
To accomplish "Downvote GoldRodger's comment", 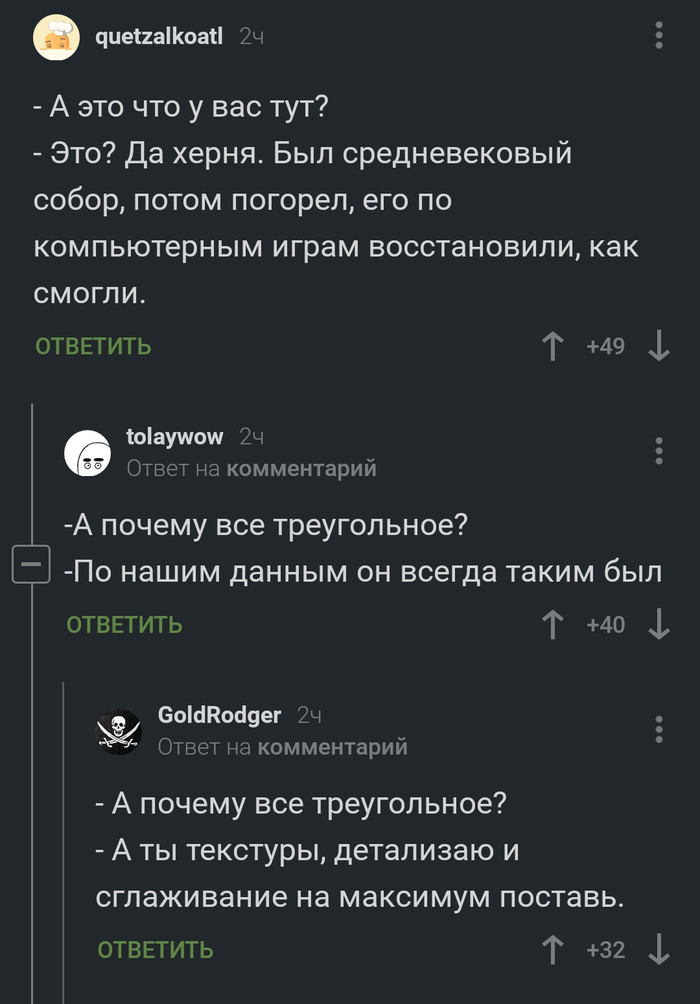I will click(x=658, y=949).
